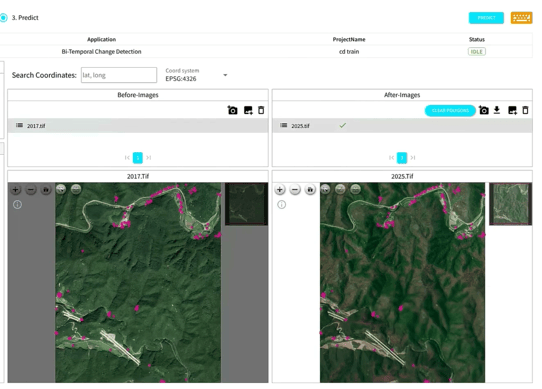Click the ProjectName column header

(349, 39)
